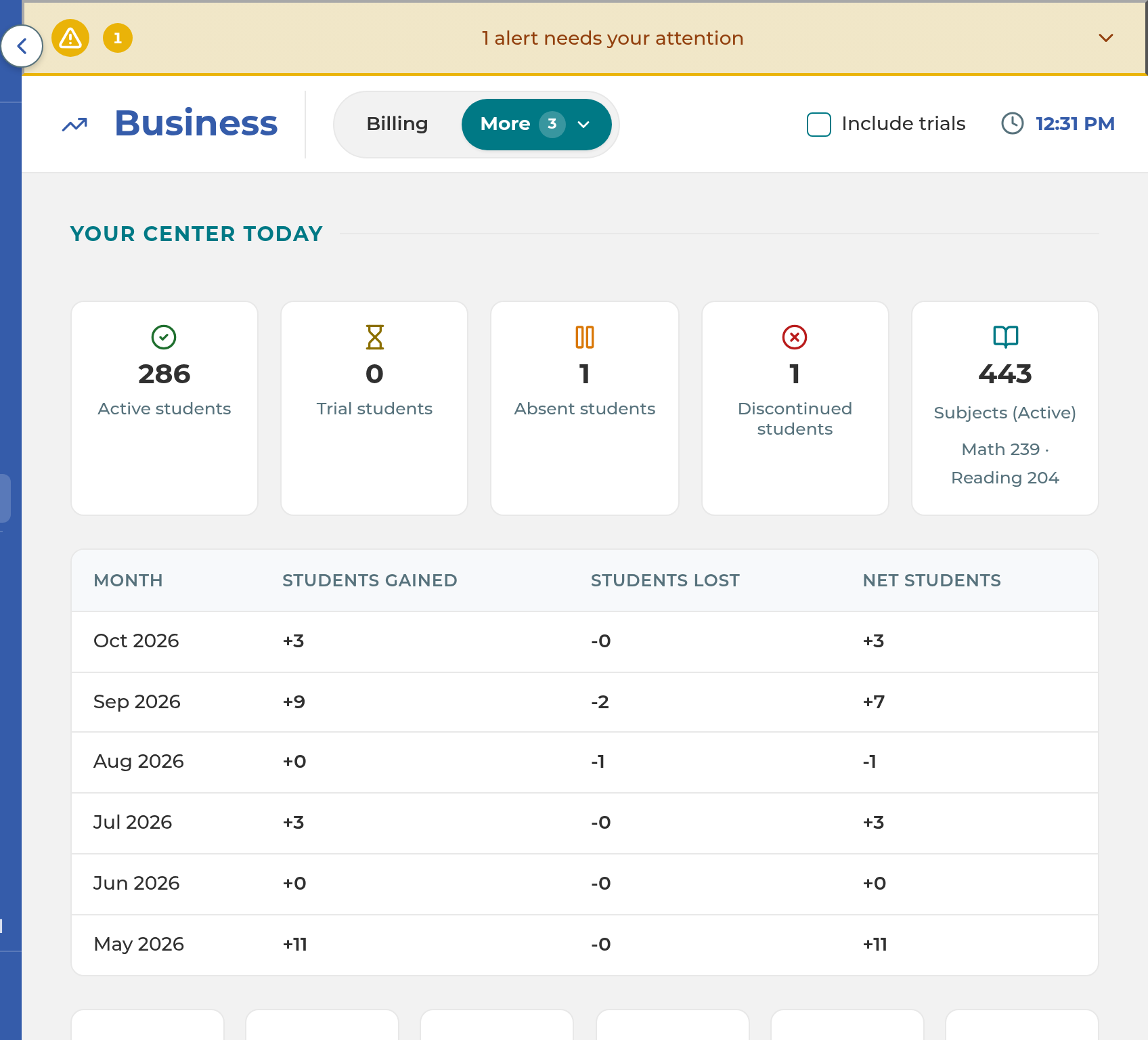
Task: Expand the alert banner chevron
Action: 1105,38
